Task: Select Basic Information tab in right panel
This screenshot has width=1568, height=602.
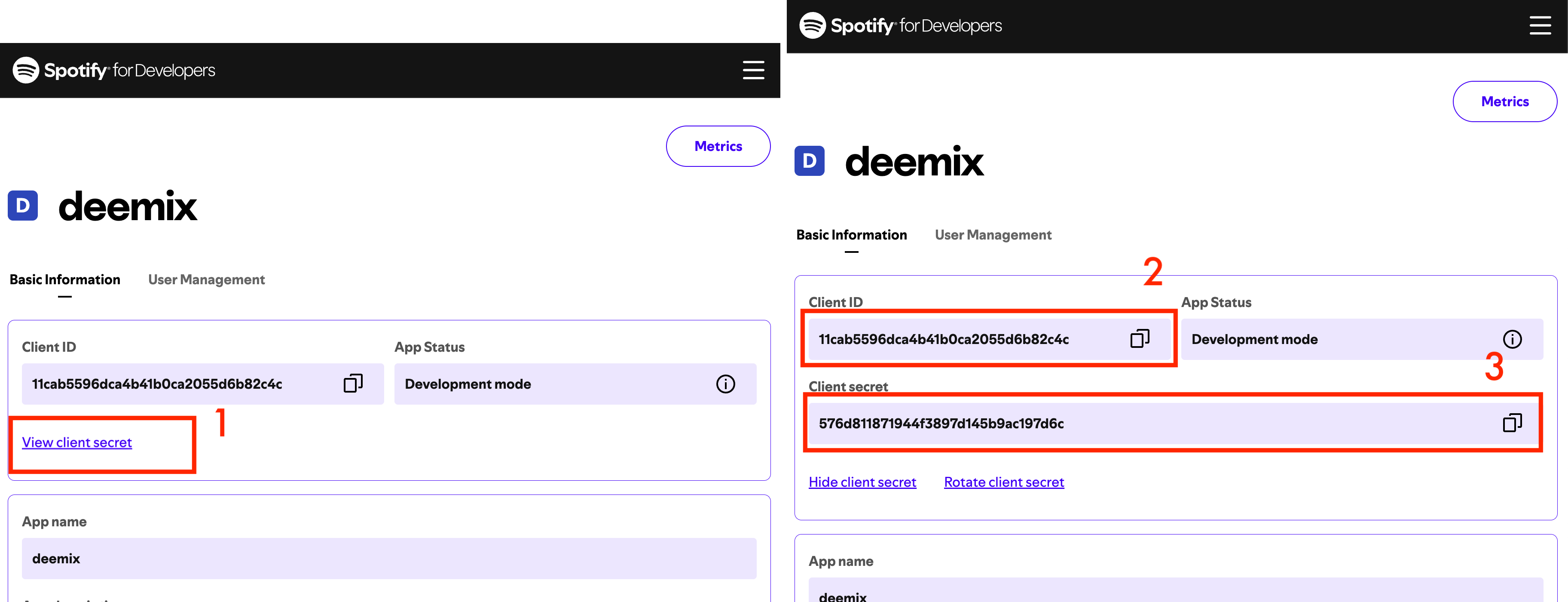Action: pyautogui.click(x=851, y=235)
